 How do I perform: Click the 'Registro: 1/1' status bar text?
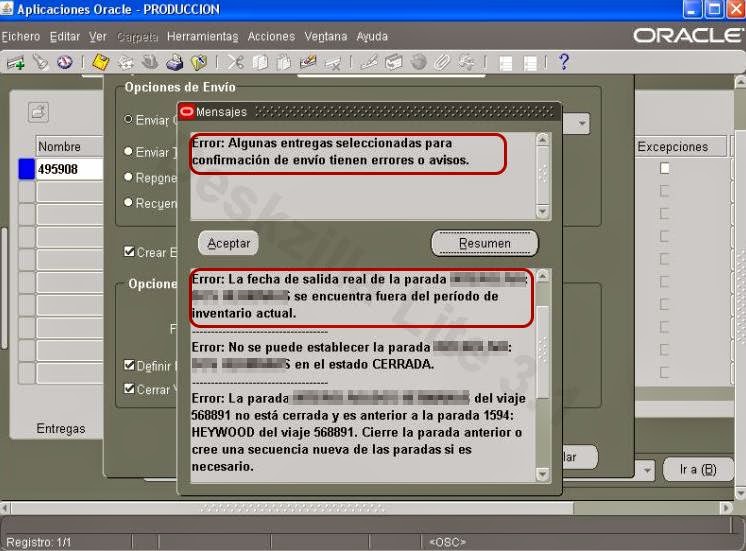click(39, 542)
